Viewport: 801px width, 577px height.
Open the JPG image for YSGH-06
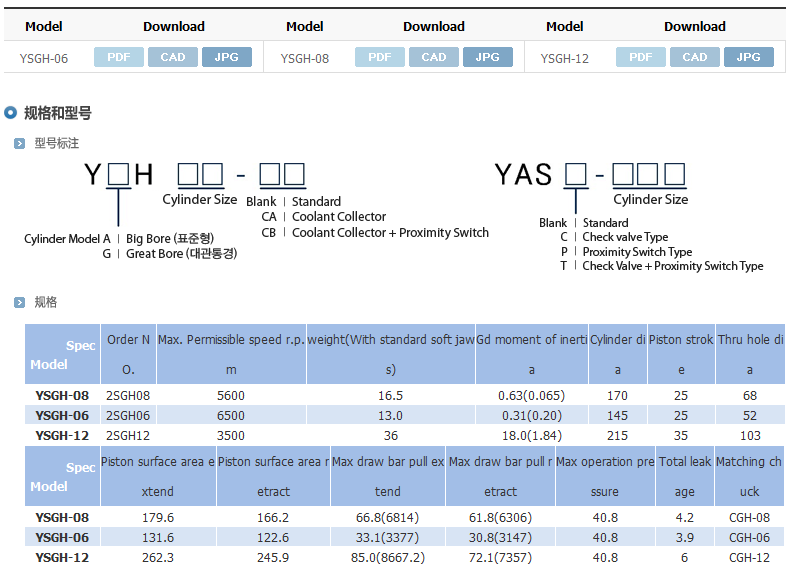[x=227, y=57]
